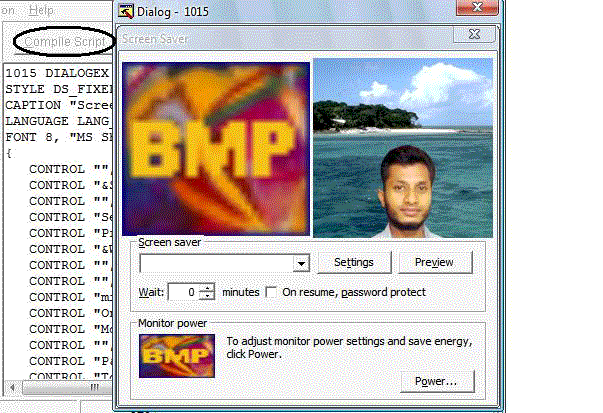This screenshot has height=413, width=603.
Task: Increase the Wait minutes spinner value
Action: (x=207, y=288)
